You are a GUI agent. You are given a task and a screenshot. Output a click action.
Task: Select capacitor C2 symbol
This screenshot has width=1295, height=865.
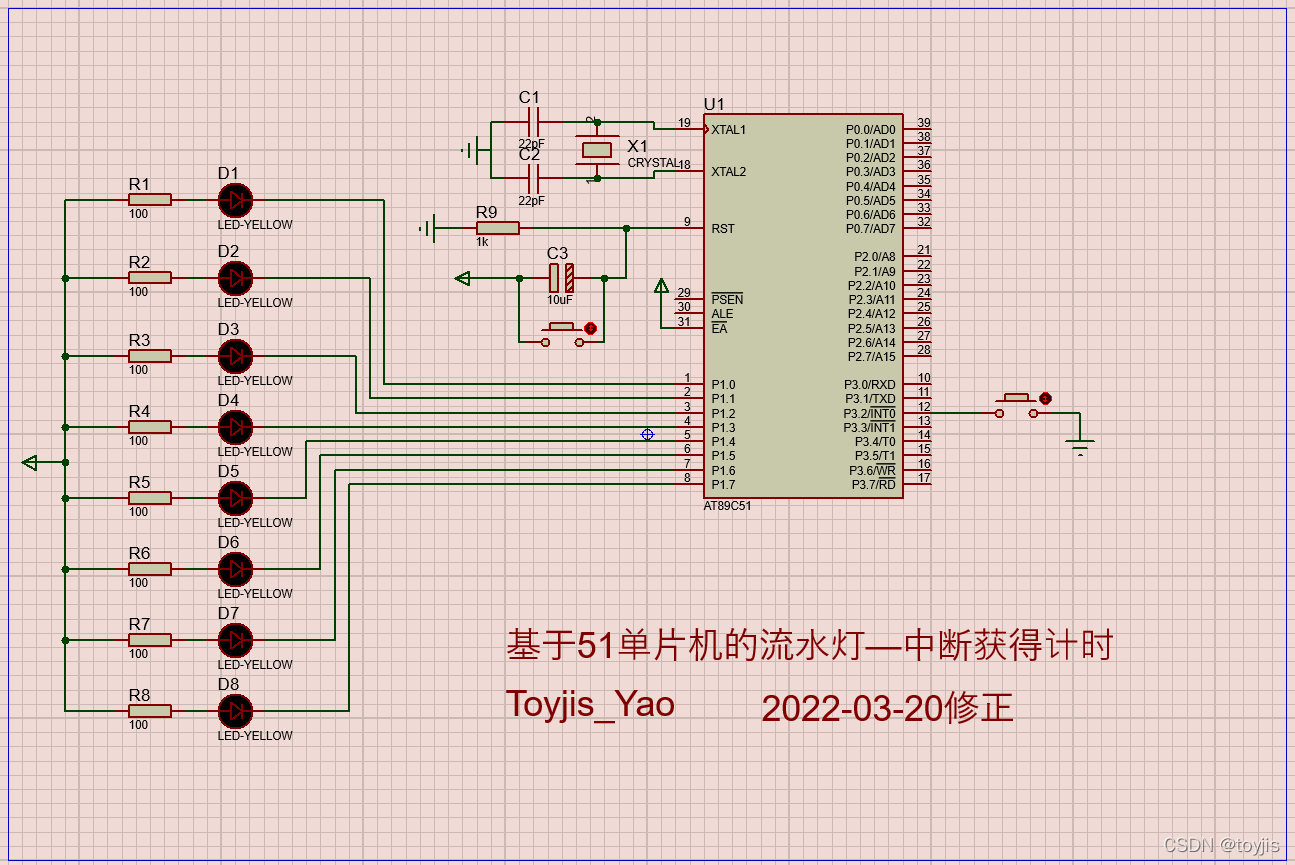coord(533,179)
